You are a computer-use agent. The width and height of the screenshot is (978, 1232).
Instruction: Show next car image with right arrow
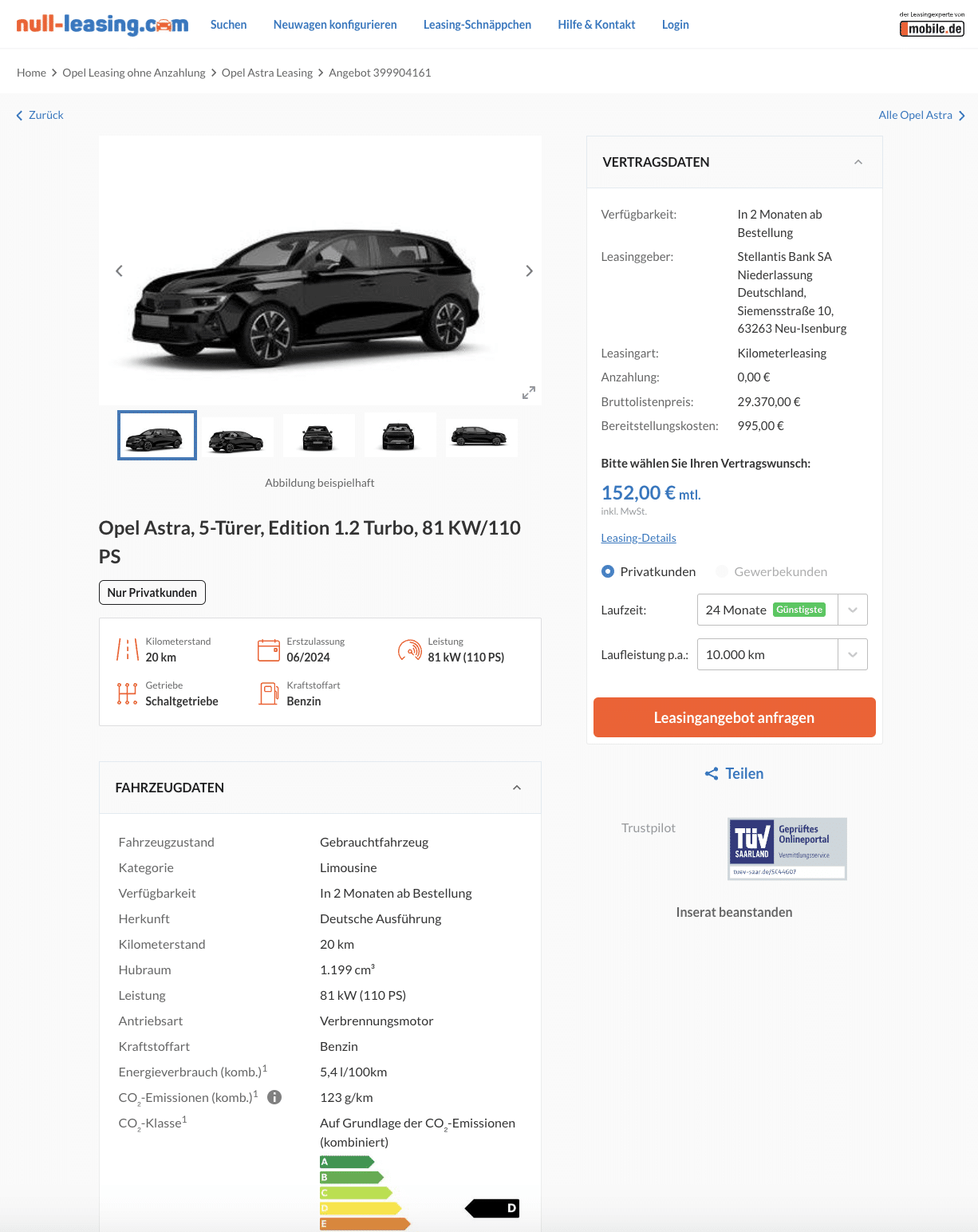click(529, 271)
